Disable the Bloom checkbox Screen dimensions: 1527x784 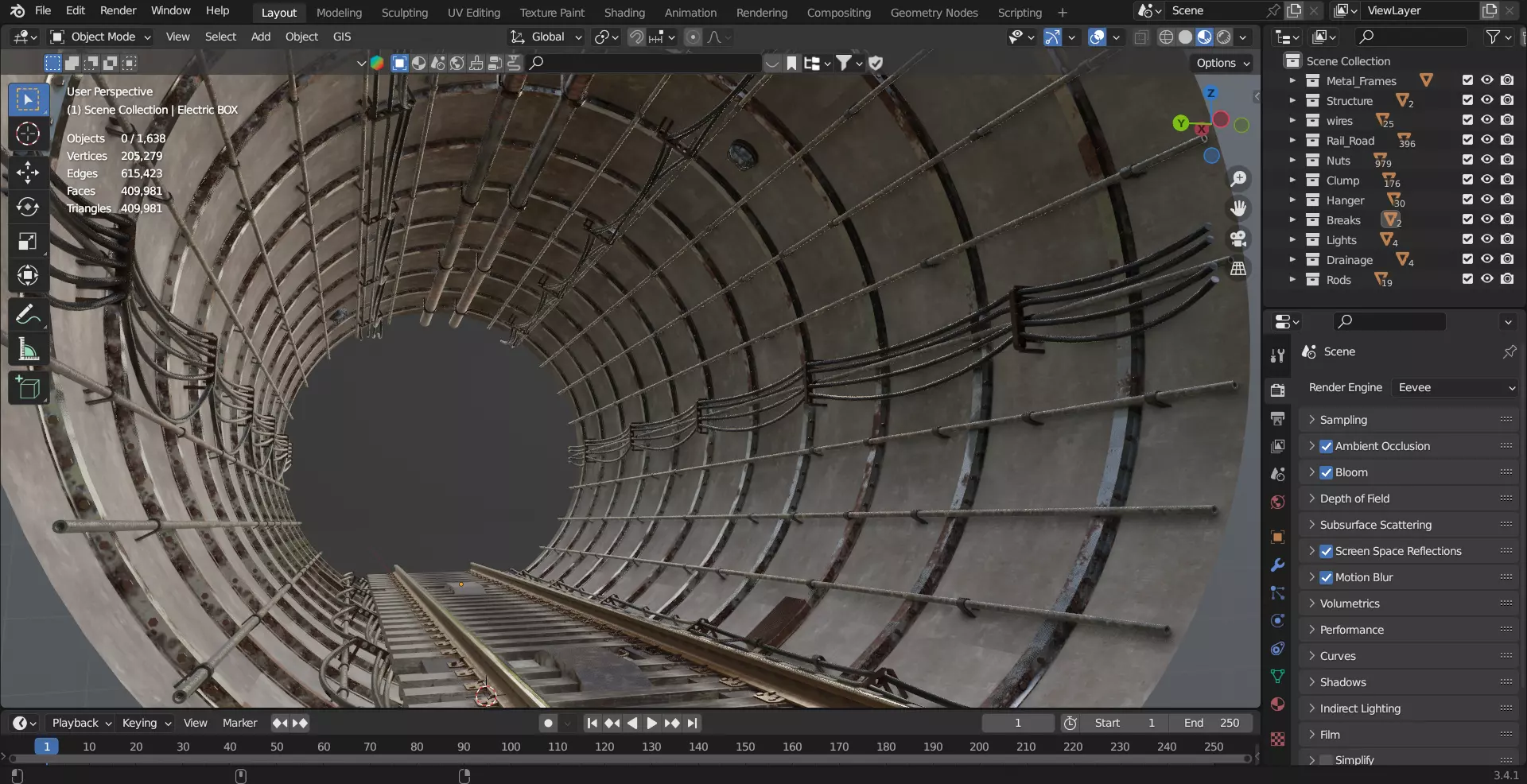click(1326, 472)
